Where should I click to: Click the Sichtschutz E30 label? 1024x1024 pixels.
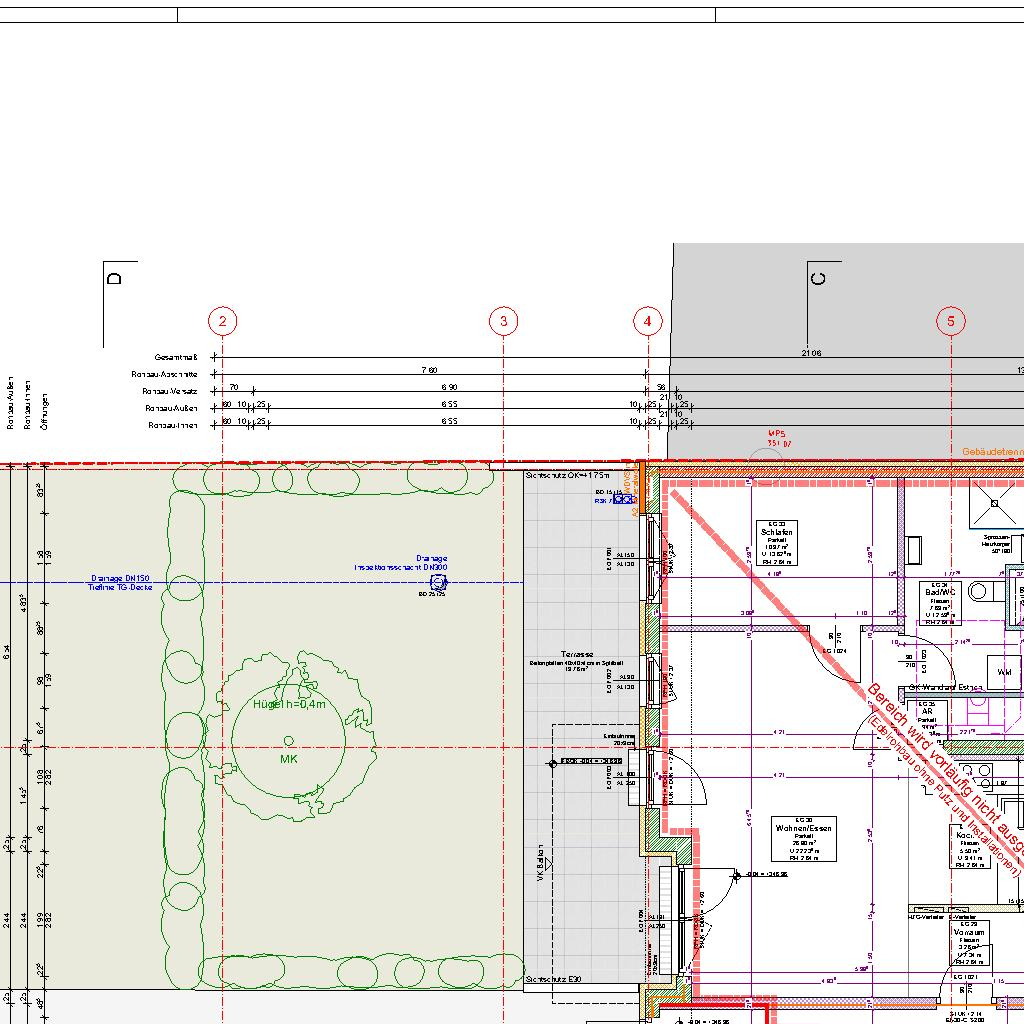pos(553,979)
